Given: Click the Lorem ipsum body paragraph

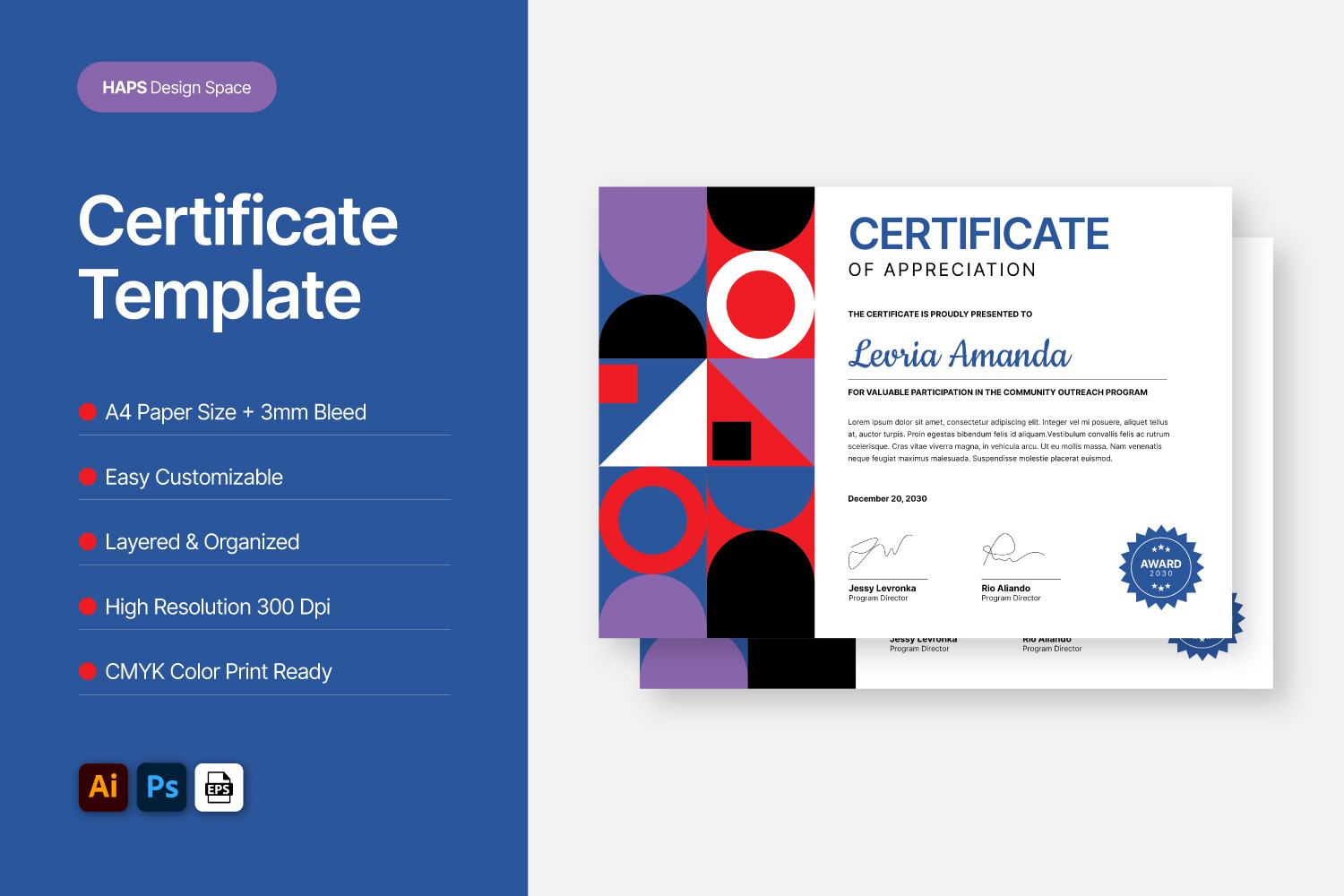Looking at the screenshot, I should coord(1008,440).
